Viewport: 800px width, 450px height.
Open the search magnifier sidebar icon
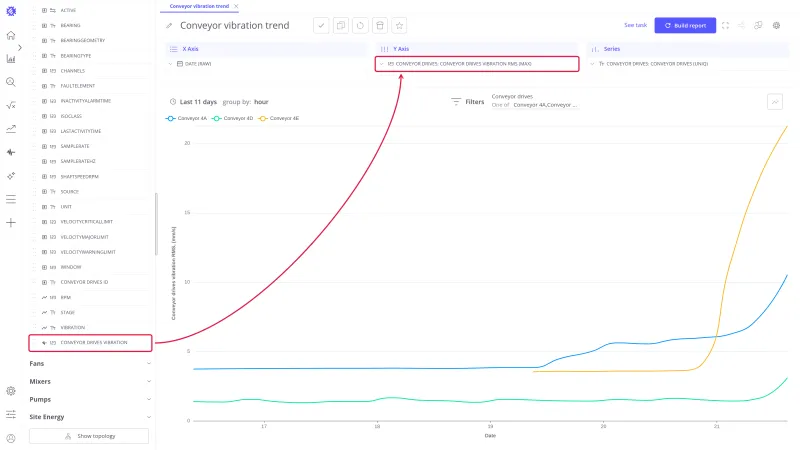point(11,82)
